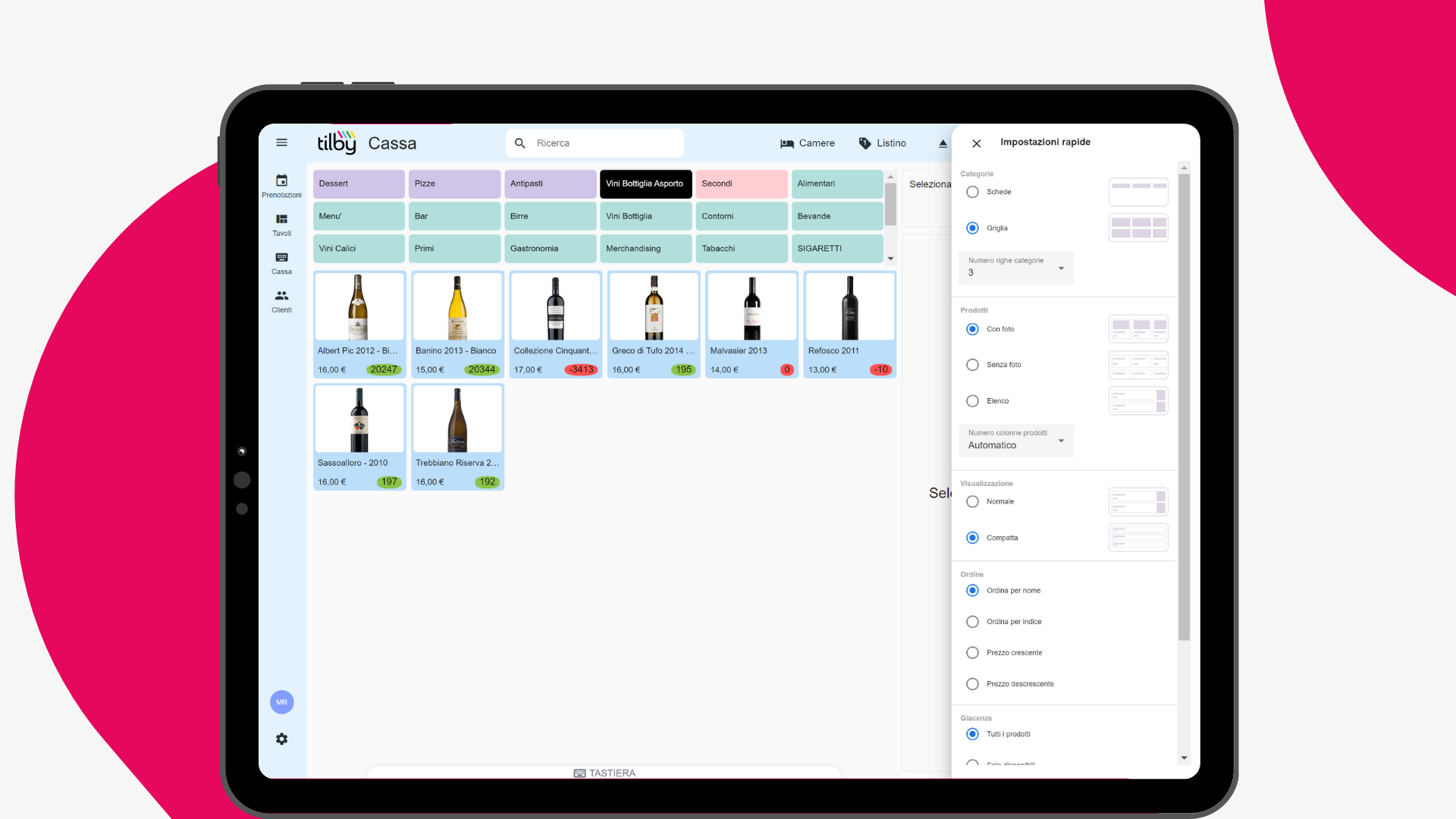Viewport: 1456px width, 819px height.
Task: Select the Con foto radio button
Action: (972, 329)
